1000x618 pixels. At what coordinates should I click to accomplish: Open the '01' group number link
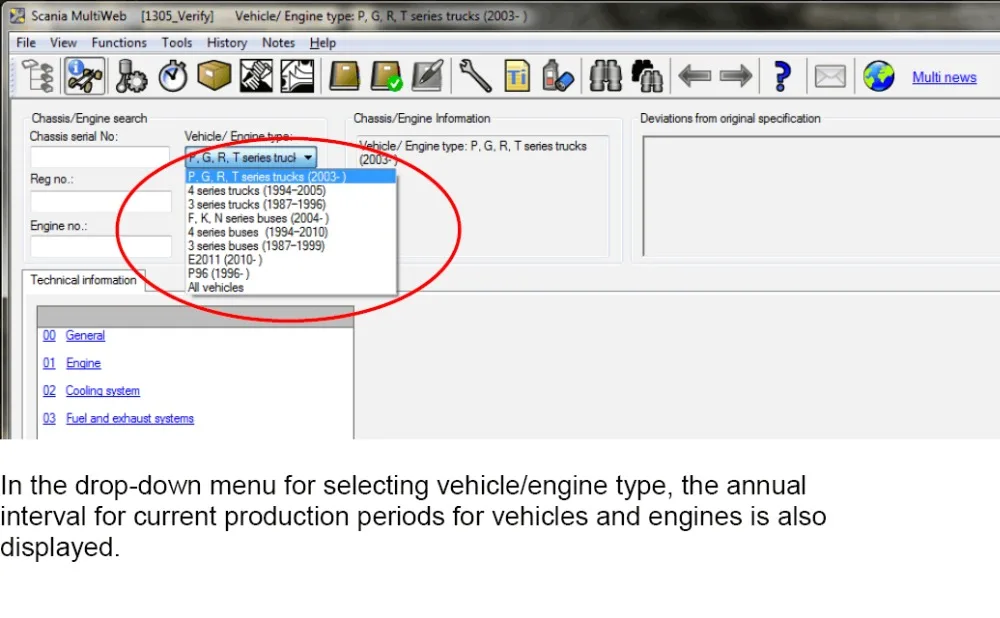click(49, 363)
